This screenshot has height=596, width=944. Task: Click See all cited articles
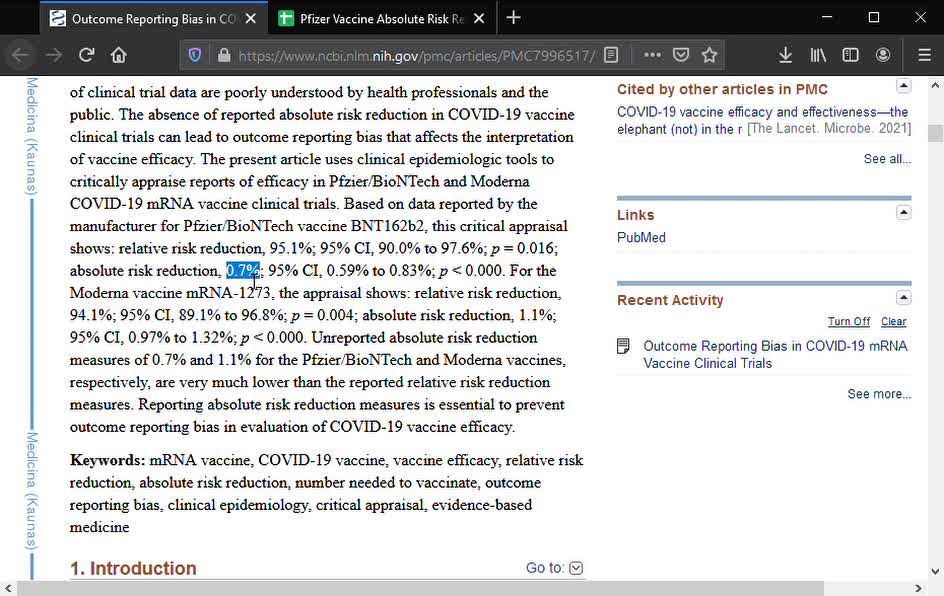887,159
